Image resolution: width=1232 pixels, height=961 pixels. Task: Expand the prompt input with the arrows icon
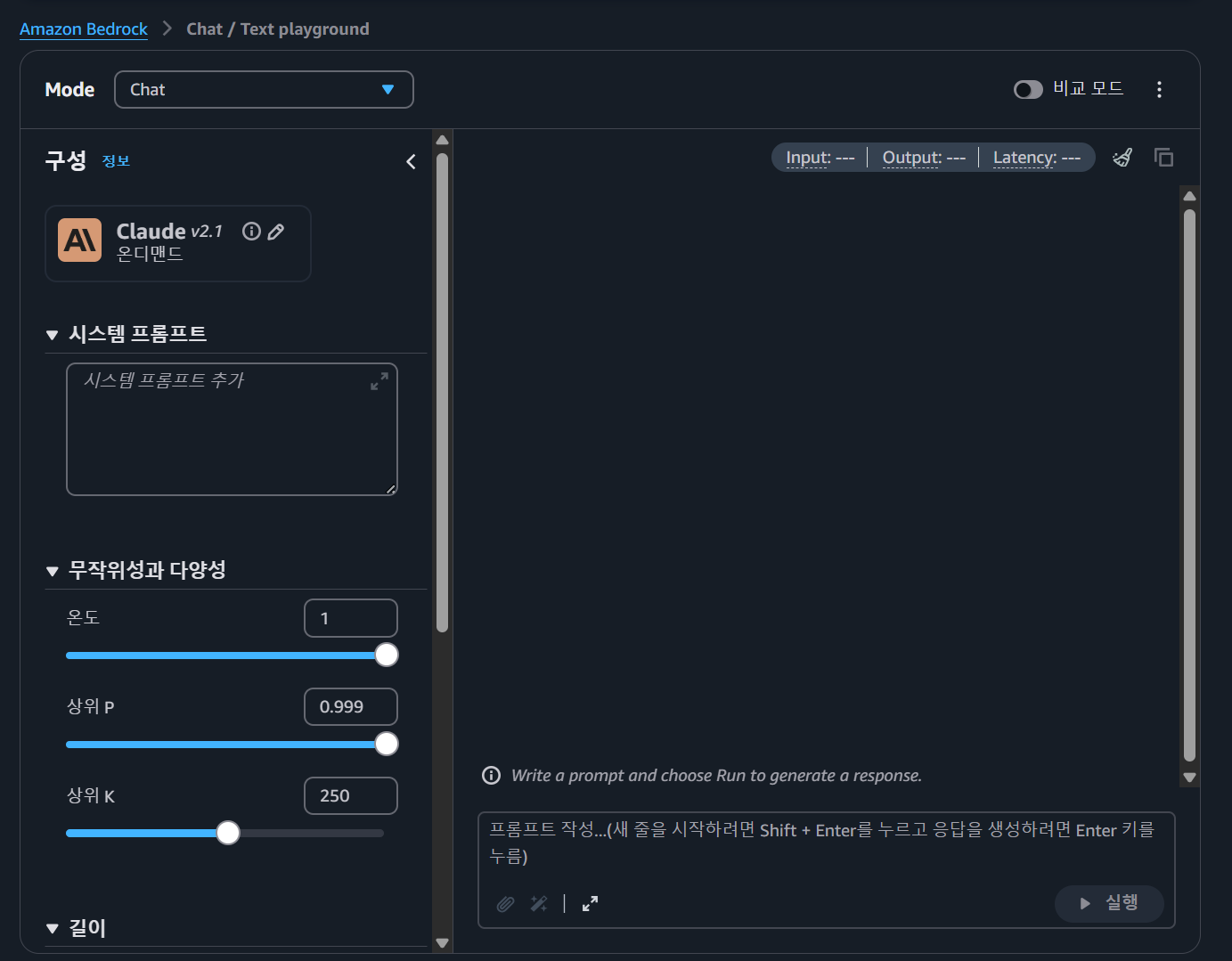[x=590, y=903]
